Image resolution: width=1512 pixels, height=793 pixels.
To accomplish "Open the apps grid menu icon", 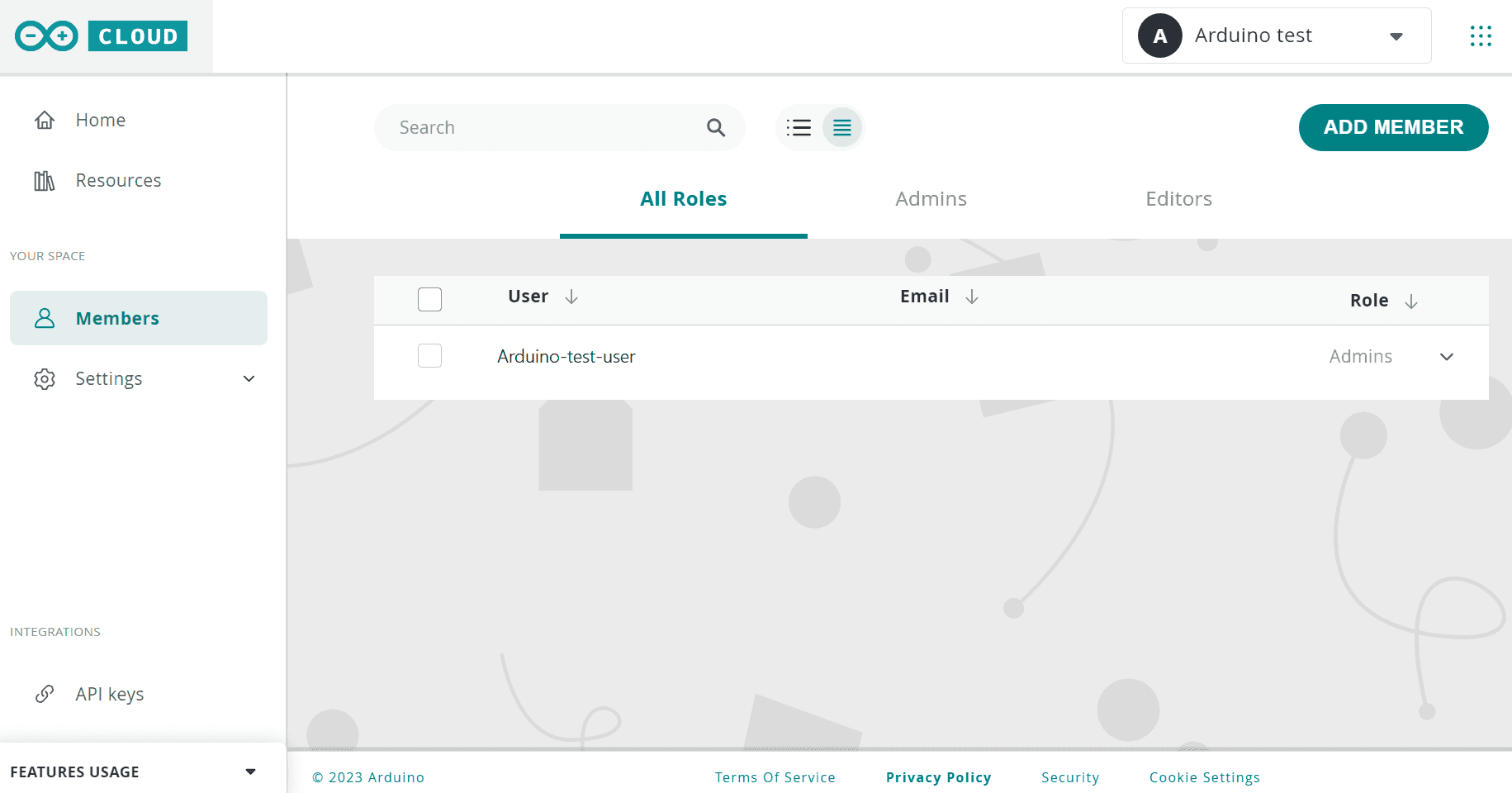I will pos(1481,36).
